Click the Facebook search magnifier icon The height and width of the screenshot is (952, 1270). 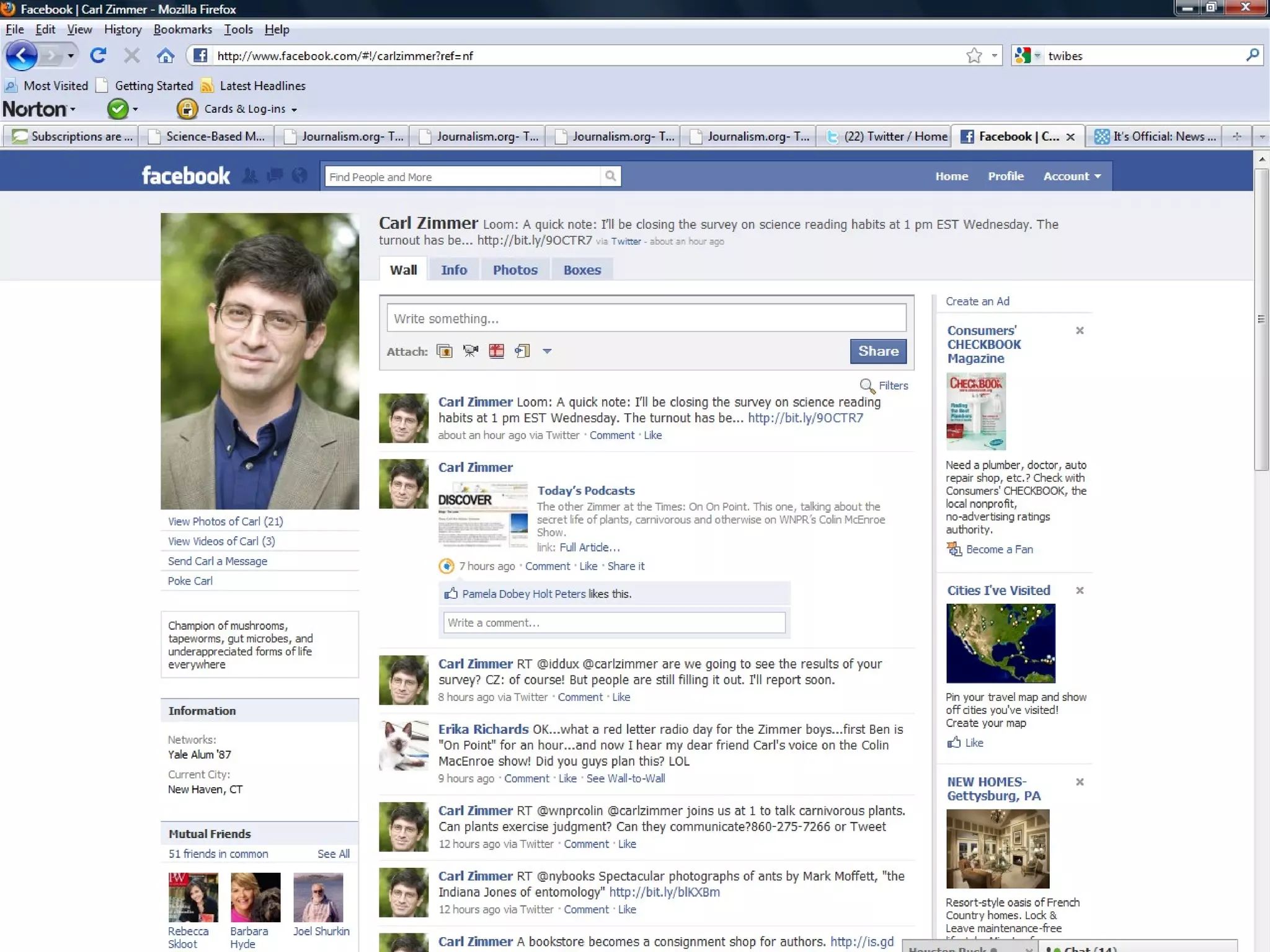point(610,176)
